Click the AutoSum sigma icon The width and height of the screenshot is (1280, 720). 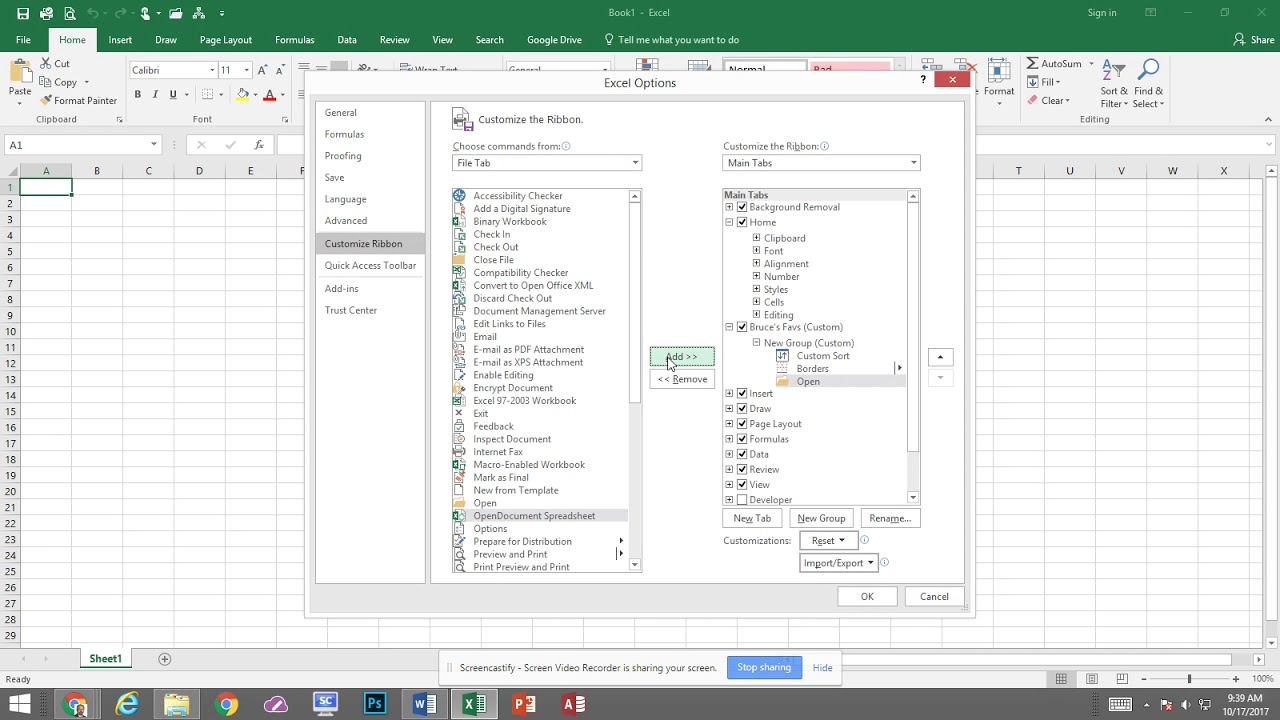[x=1033, y=63]
